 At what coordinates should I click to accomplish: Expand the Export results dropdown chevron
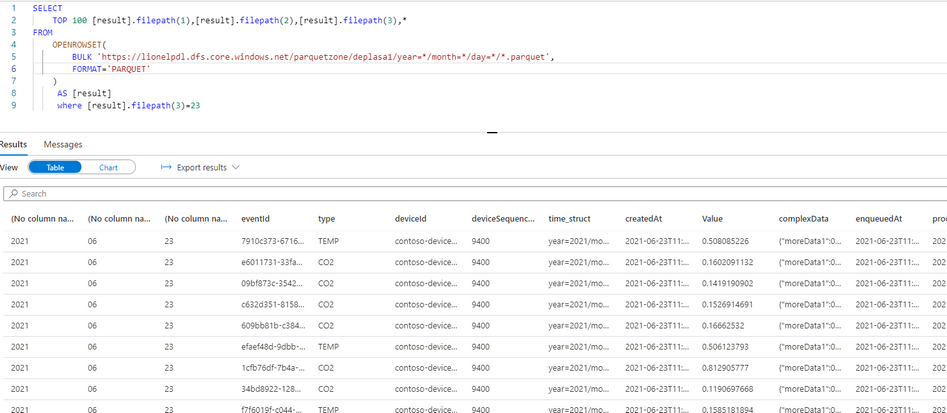[236, 167]
